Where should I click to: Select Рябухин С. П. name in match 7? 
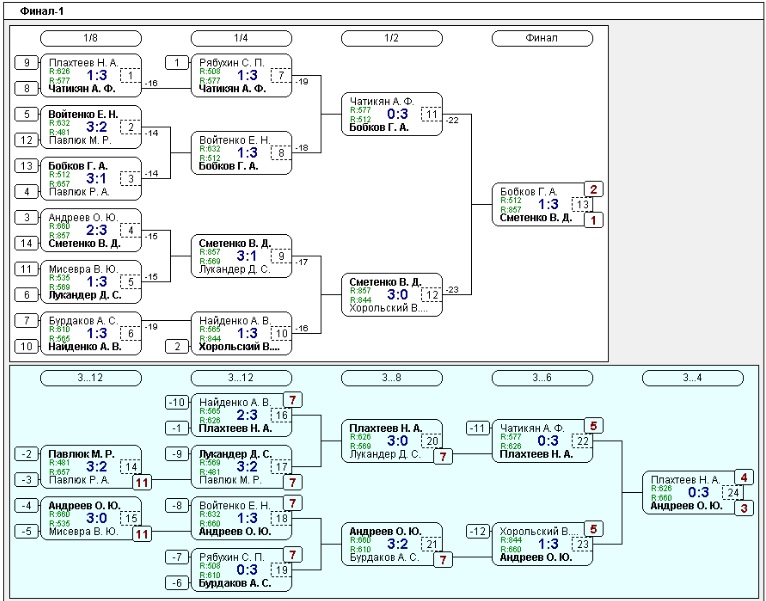pos(232,63)
